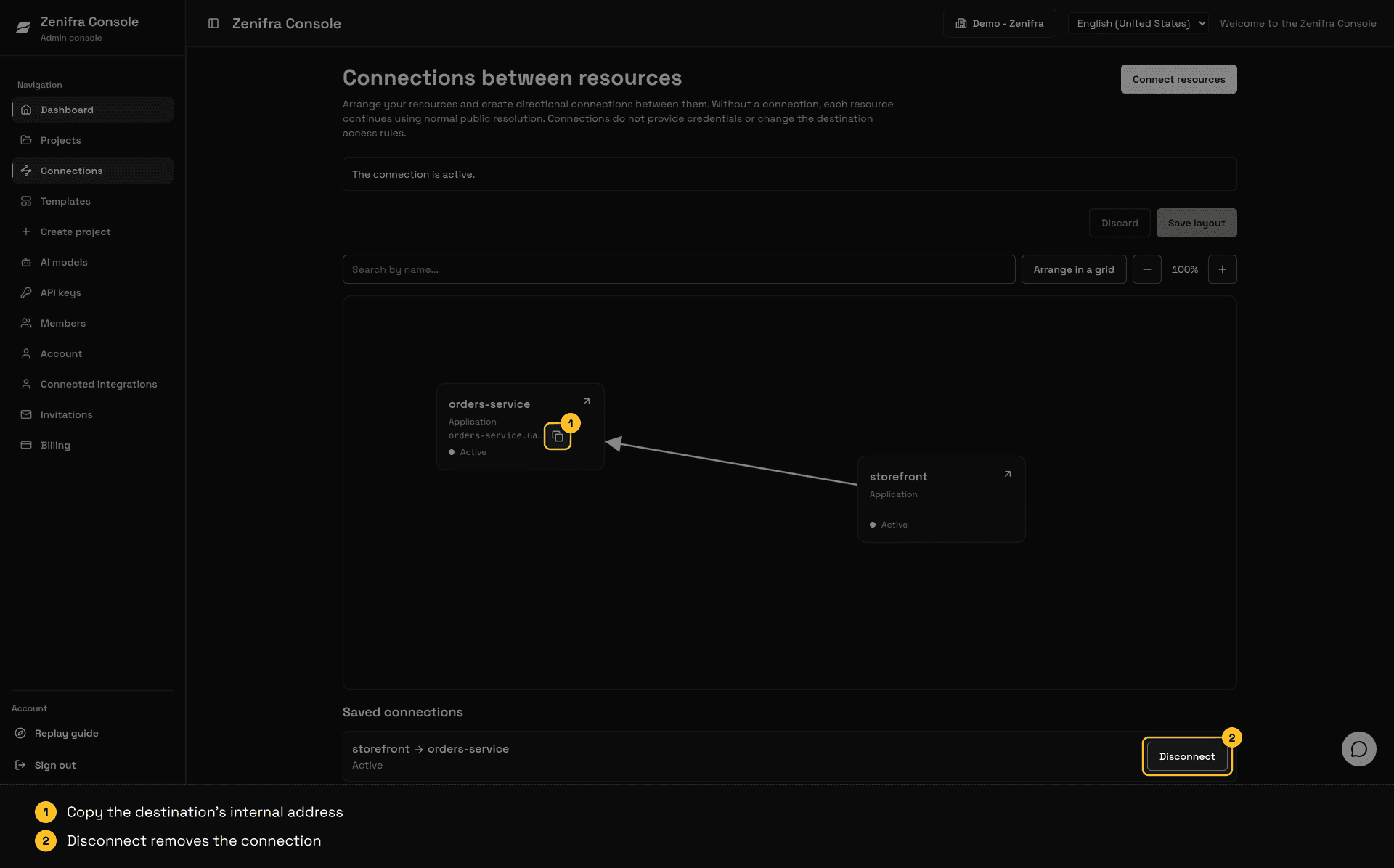Open the chat bubble widget
1394x868 pixels.
click(1359, 749)
